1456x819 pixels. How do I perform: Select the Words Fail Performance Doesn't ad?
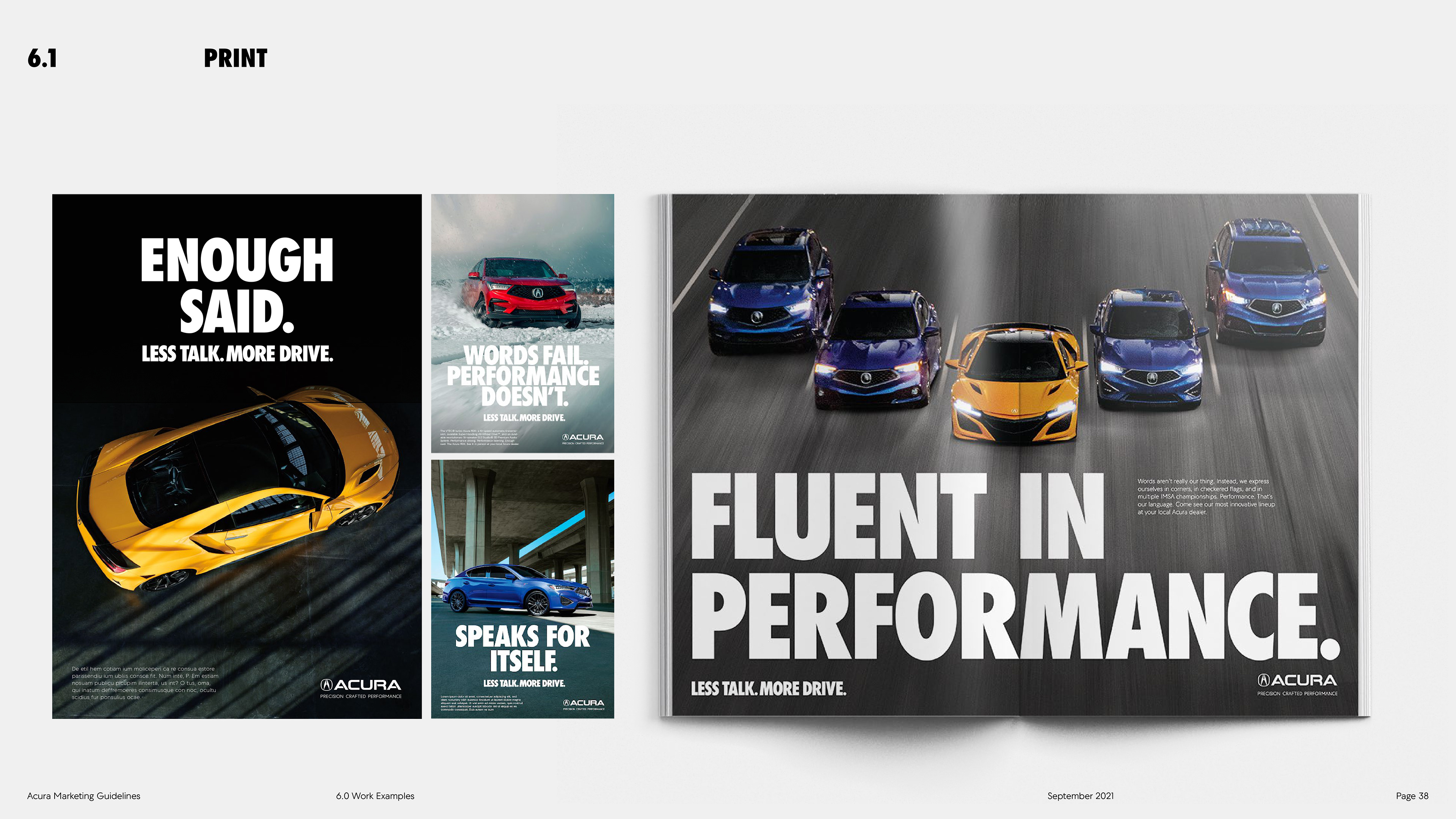pos(522,375)
